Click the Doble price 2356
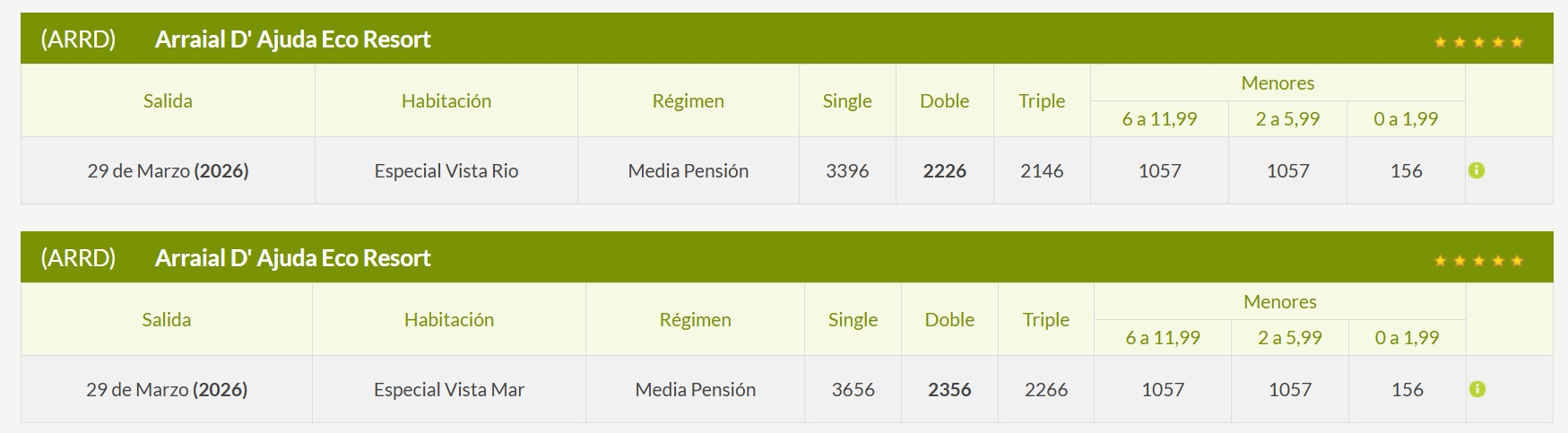 (949, 390)
